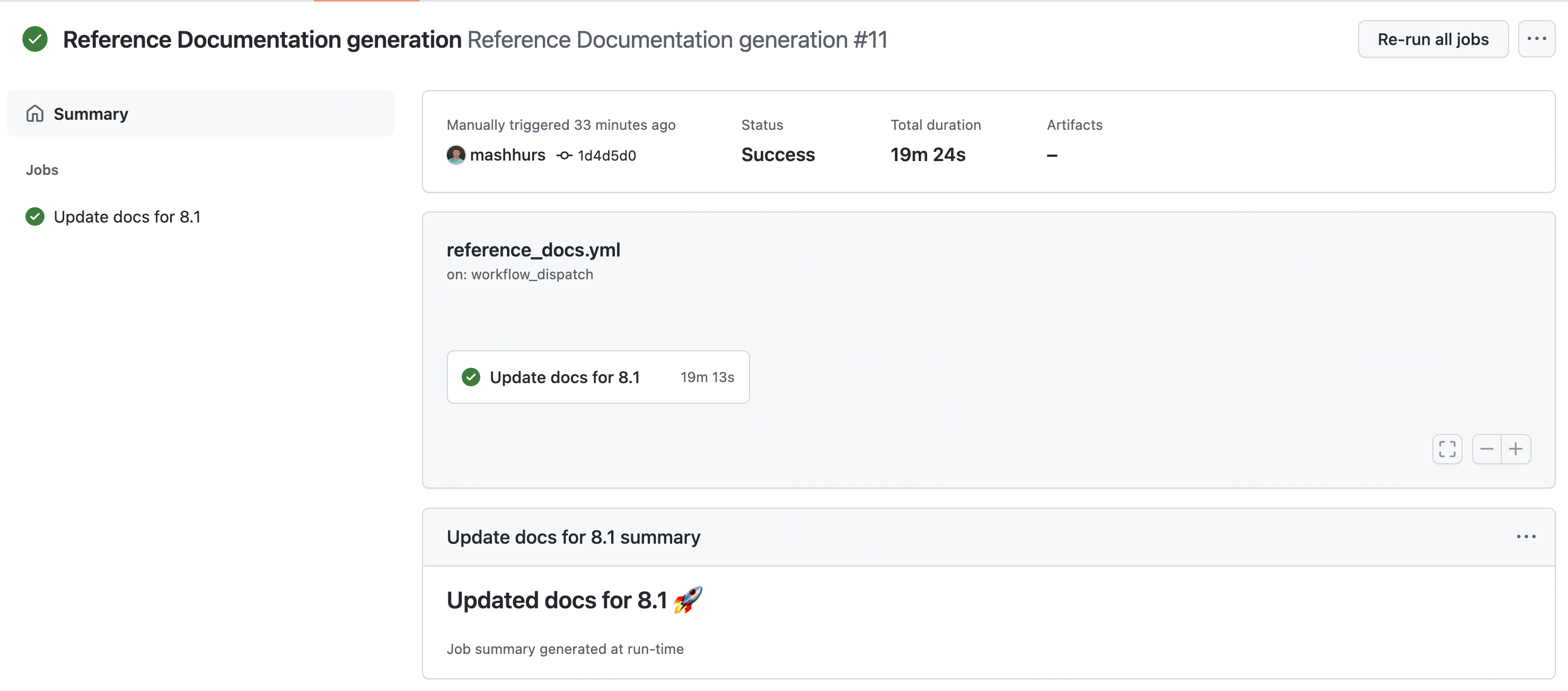Open commit 1d4d5d0 link
Viewport: 1568px width, 691px height.
tap(606, 156)
